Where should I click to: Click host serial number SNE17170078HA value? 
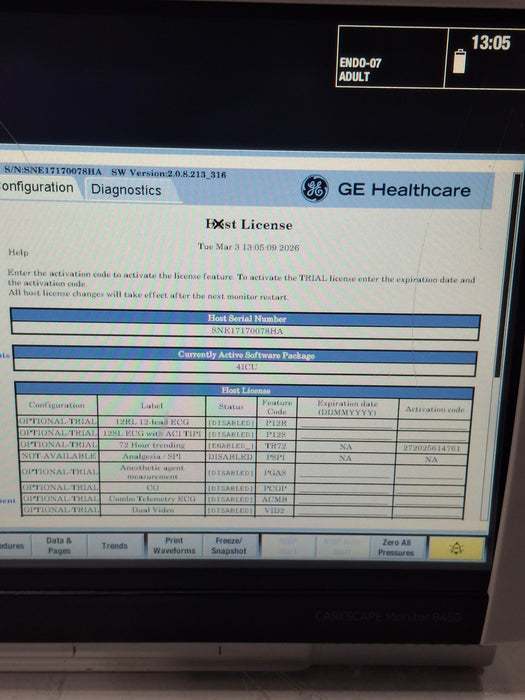[247, 331]
